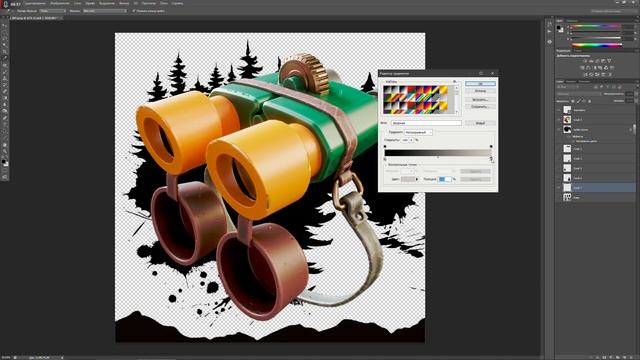The width and height of the screenshot is (640, 360).
Task: Open the Filter menu
Action: pyautogui.click(x=124, y=3)
